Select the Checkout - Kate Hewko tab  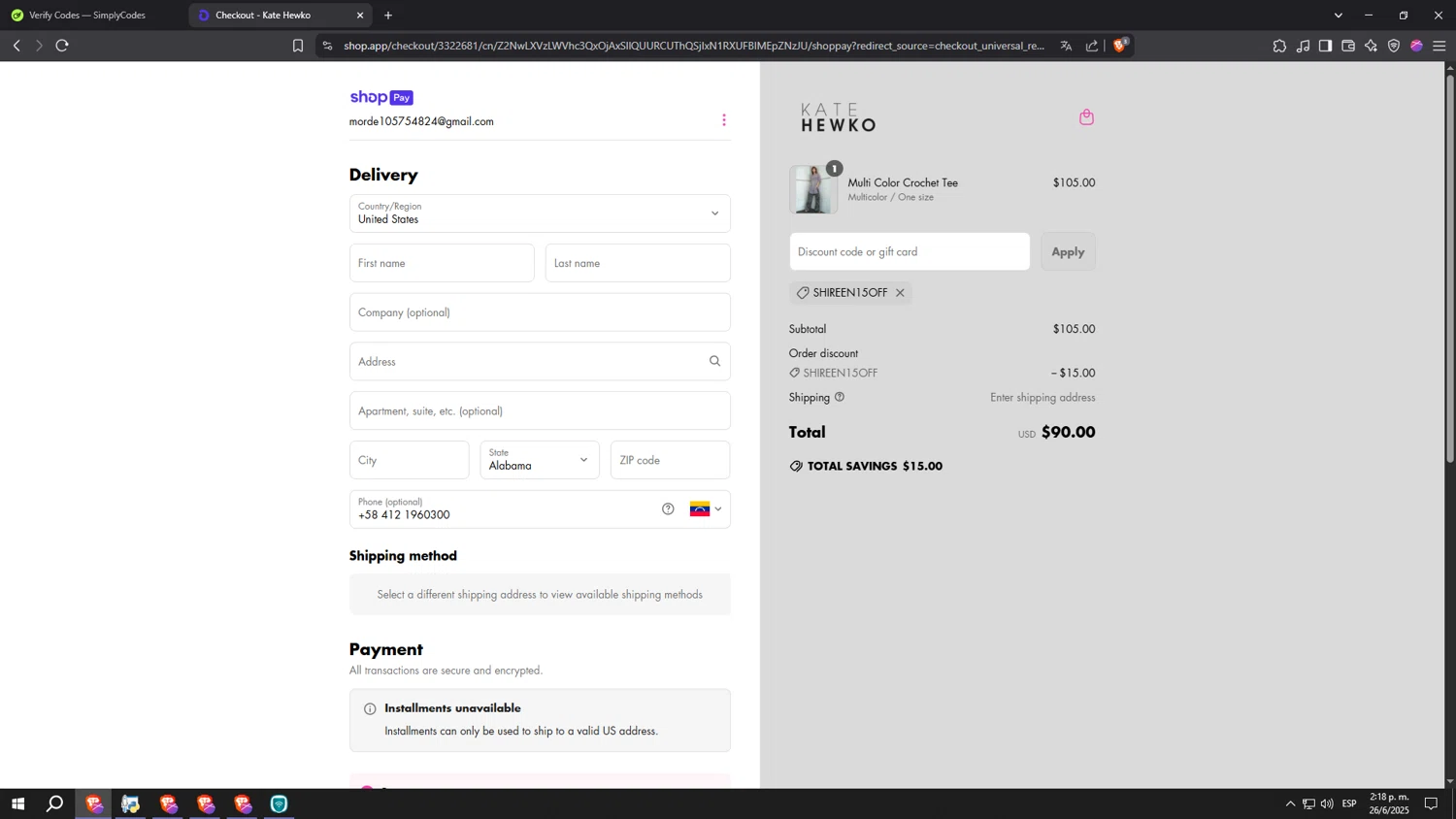(x=281, y=16)
